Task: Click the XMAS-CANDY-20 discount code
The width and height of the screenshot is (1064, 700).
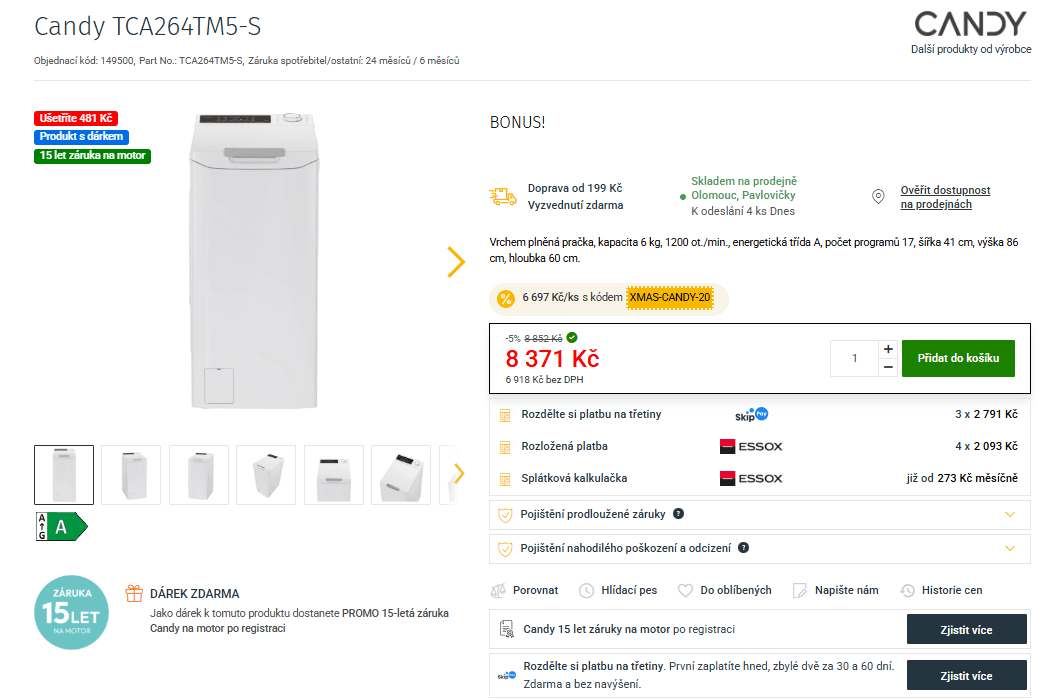Action: point(670,298)
